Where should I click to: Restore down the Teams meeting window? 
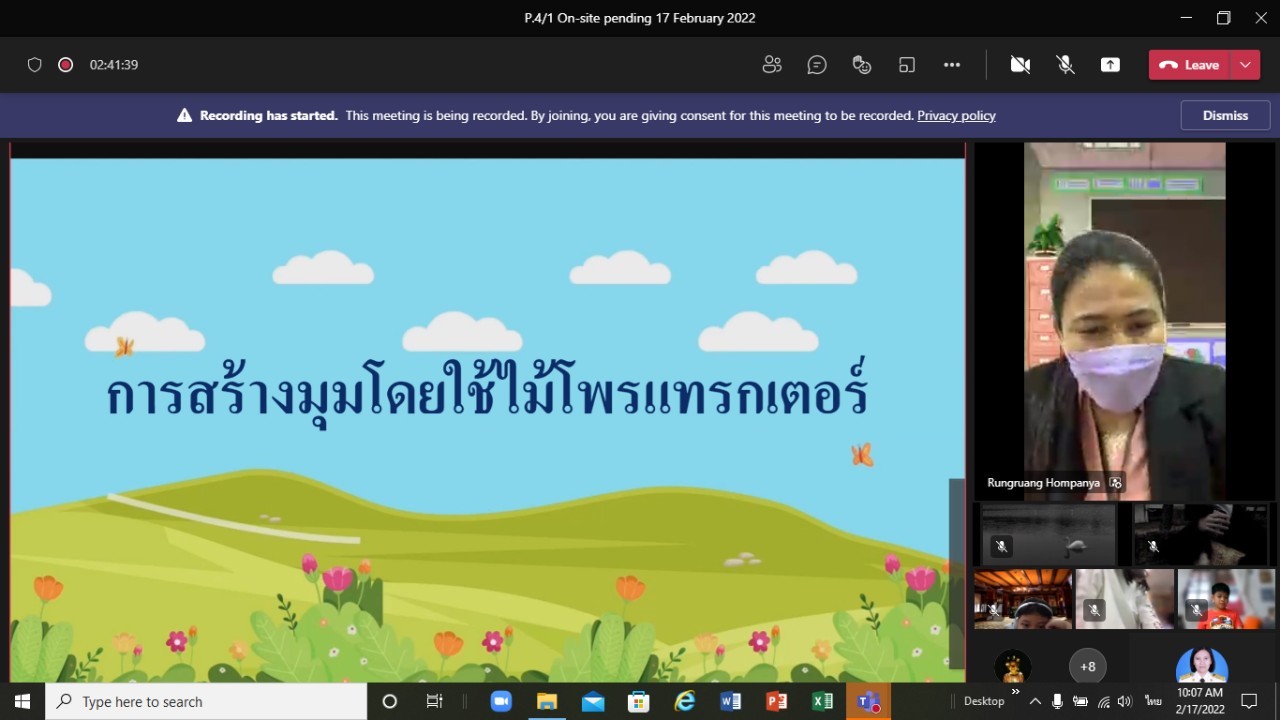click(1223, 18)
